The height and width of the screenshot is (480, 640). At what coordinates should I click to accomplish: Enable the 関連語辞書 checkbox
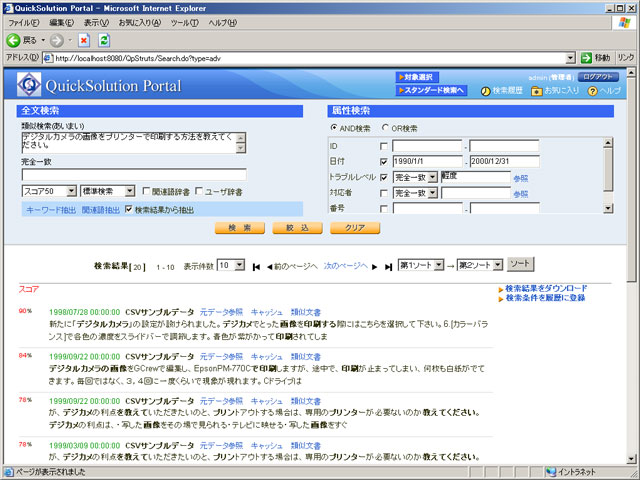(146, 191)
